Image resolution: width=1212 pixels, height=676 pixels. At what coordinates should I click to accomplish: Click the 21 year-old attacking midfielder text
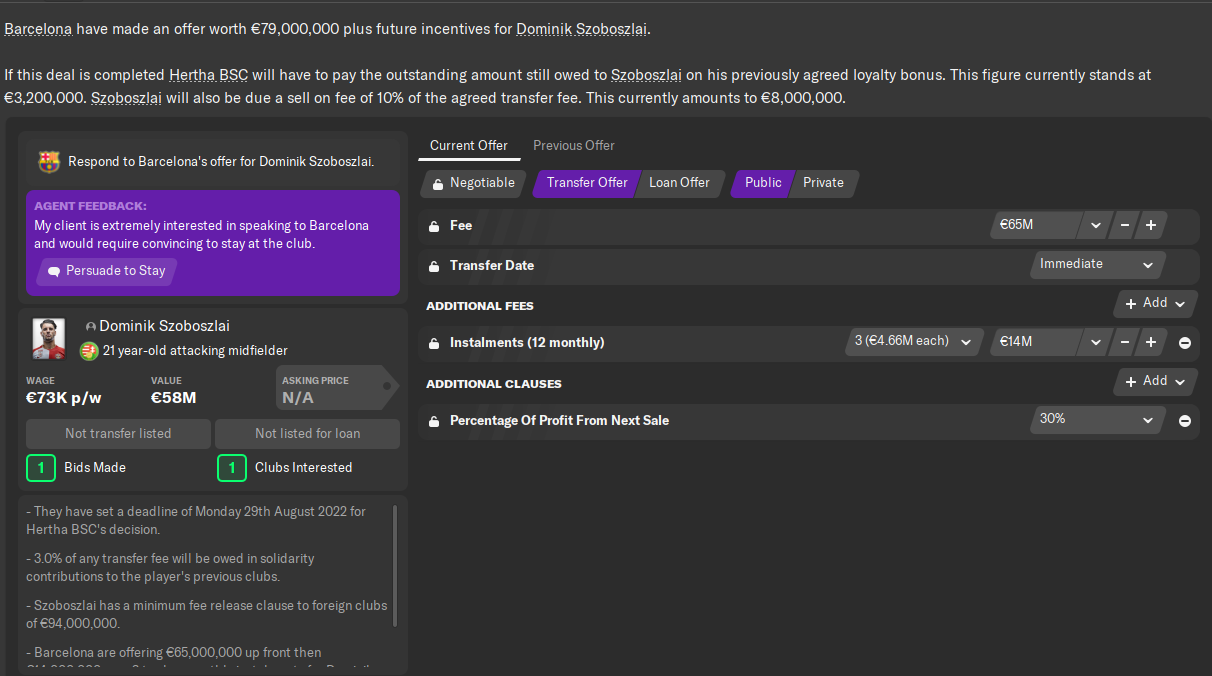click(195, 351)
